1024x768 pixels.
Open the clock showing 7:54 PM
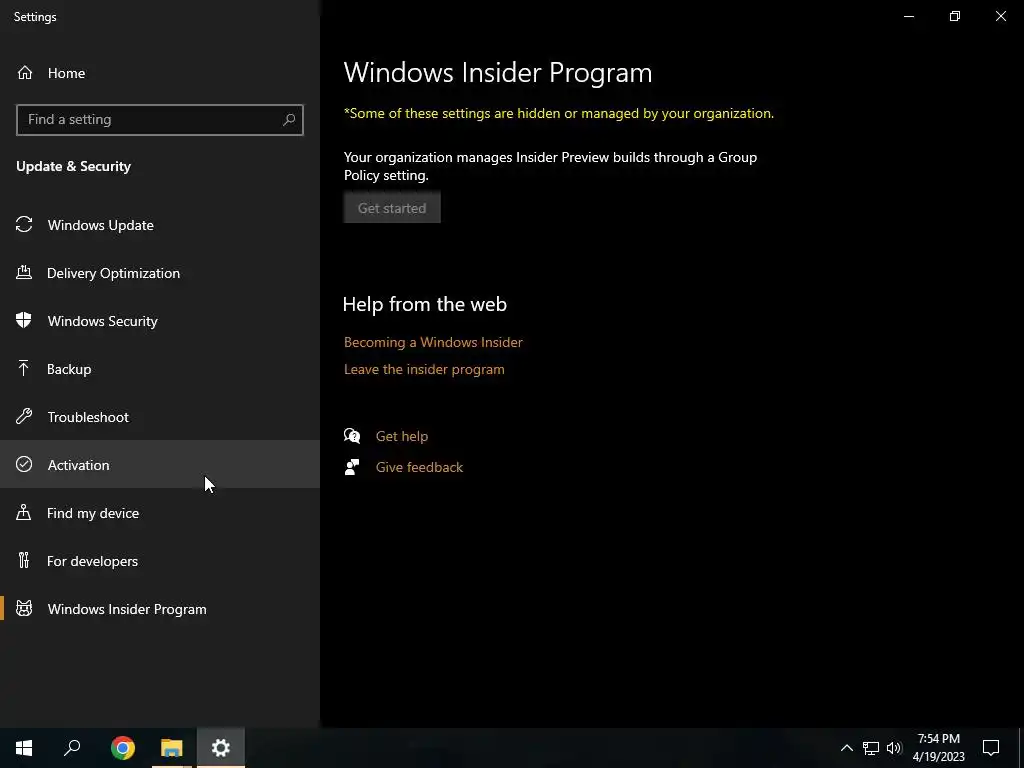click(x=938, y=748)
